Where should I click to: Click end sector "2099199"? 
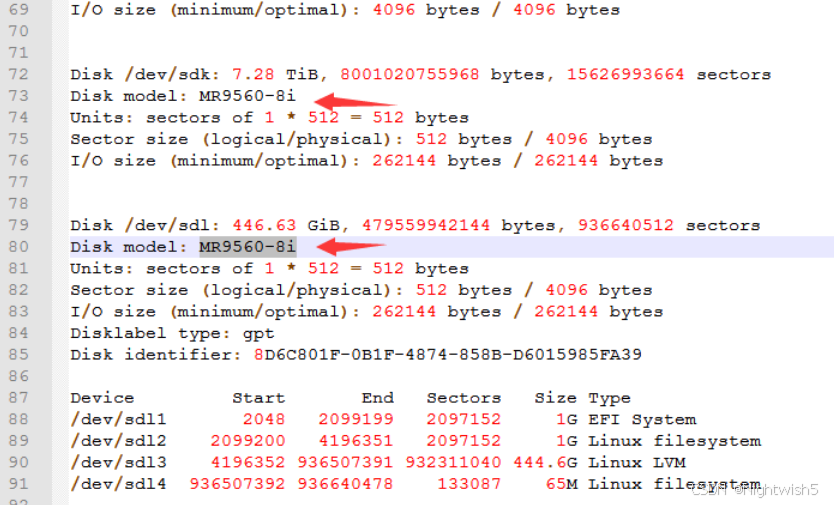[x=356, y=419]
